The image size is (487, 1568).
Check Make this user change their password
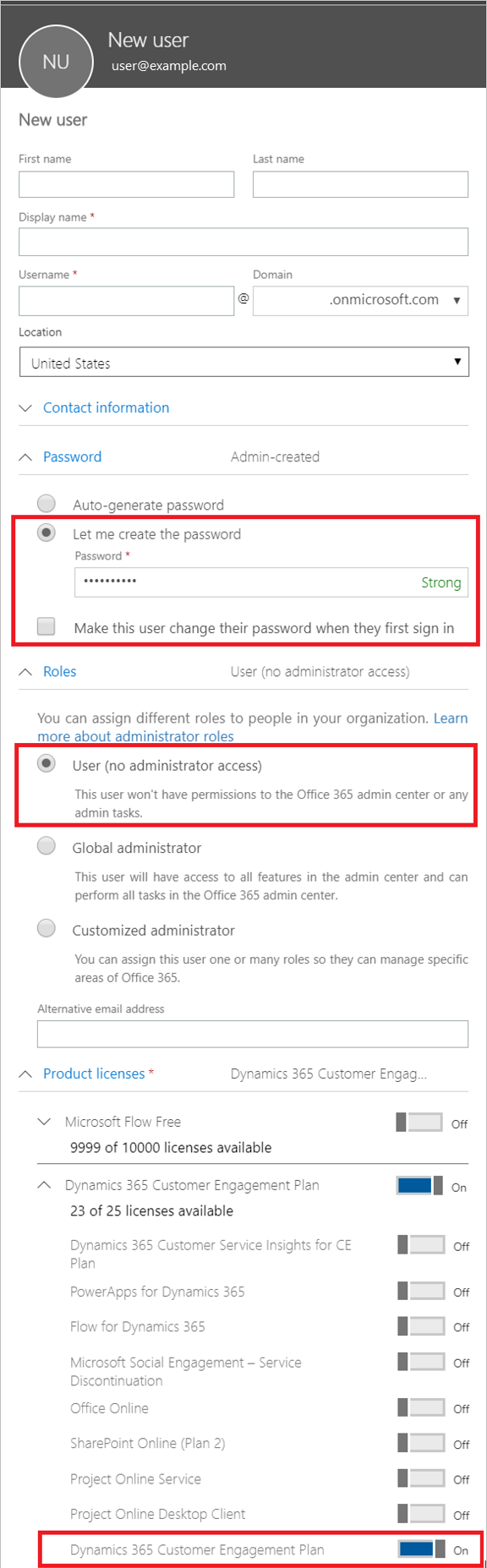(x=47, y=626)
